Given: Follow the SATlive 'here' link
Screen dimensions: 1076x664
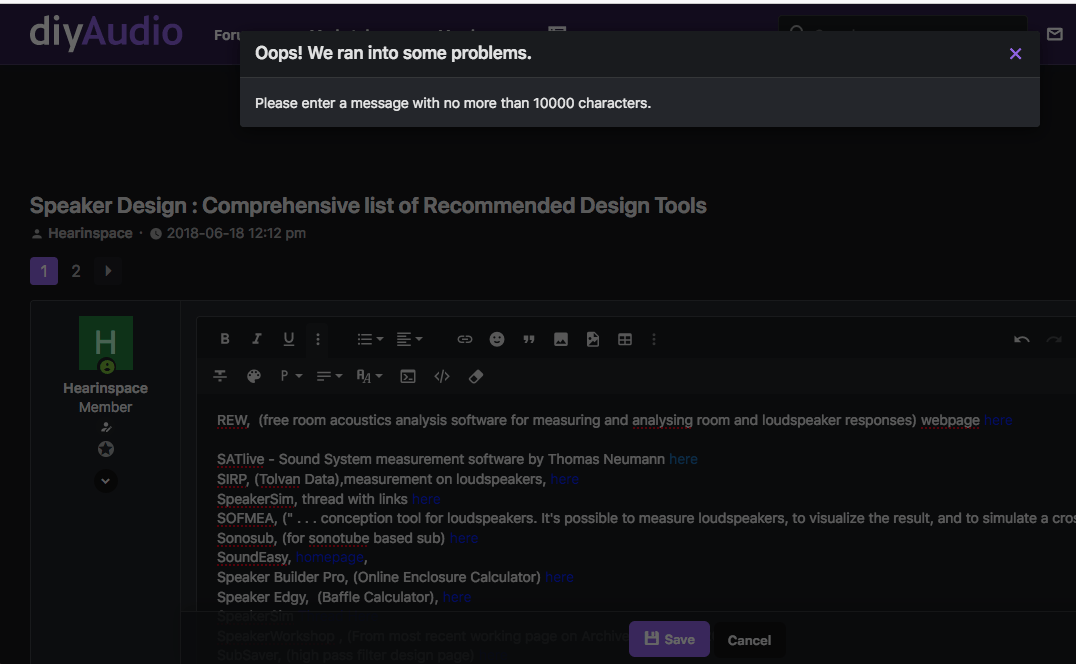Looking at the screenshot, I should click(x=683, y=460).
